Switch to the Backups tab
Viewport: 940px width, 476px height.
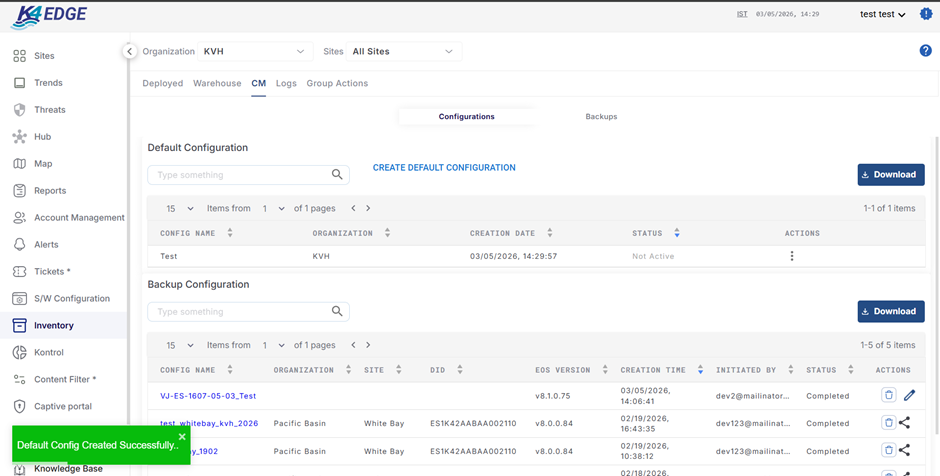click(x=601, y=117)
